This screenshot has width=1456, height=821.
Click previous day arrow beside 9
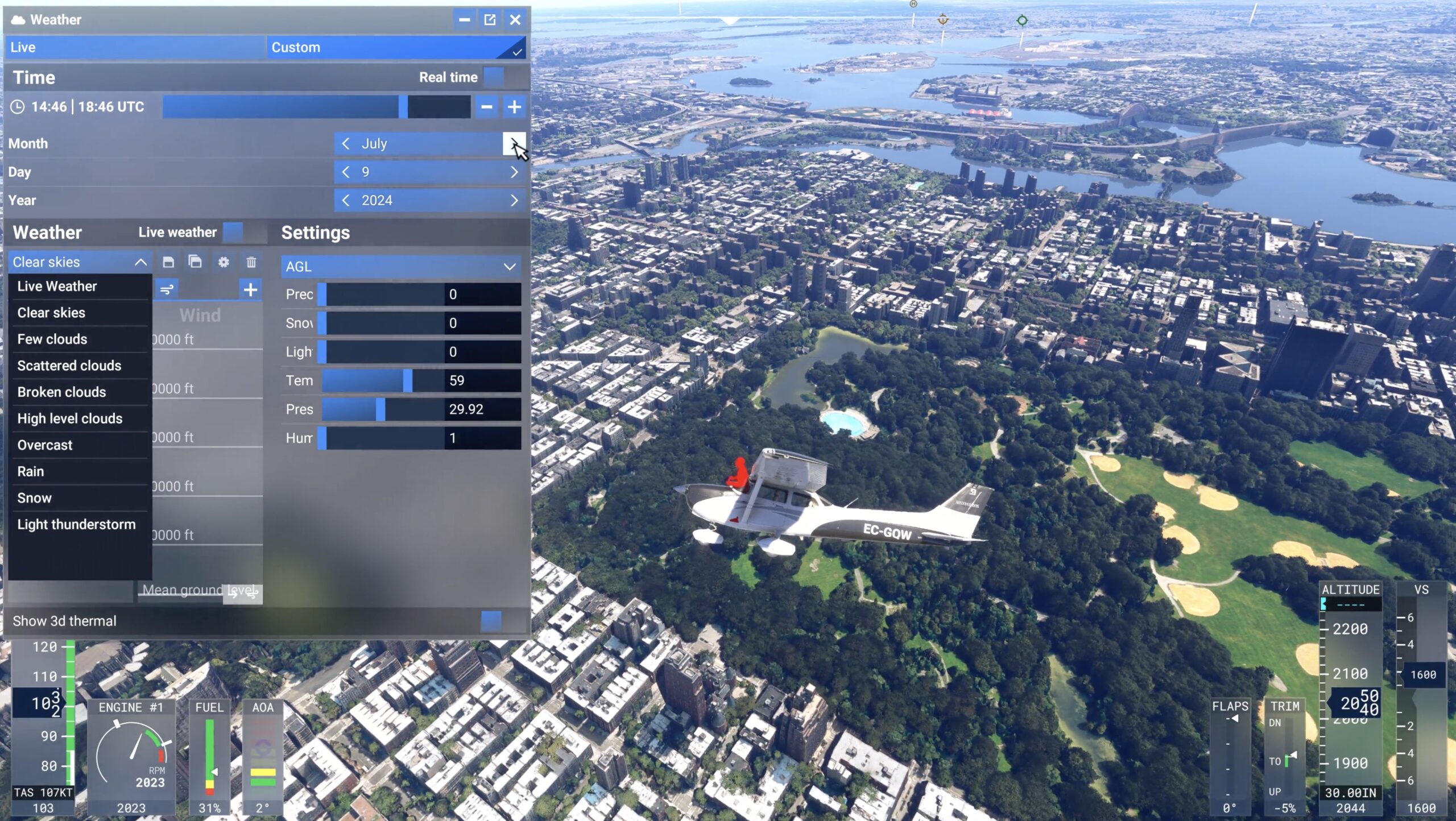coord(346,172)
